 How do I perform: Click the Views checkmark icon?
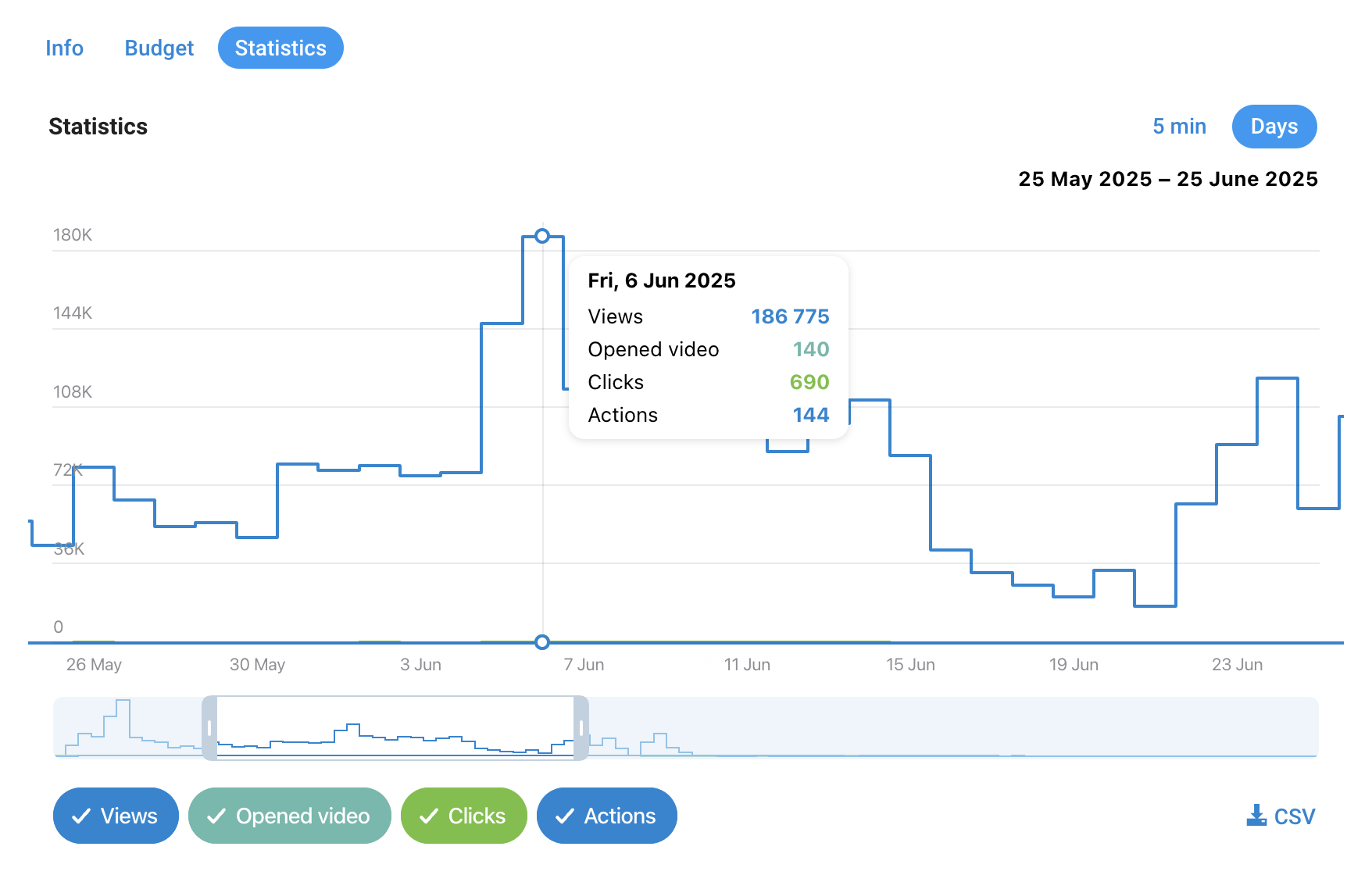tap(80, 816)
